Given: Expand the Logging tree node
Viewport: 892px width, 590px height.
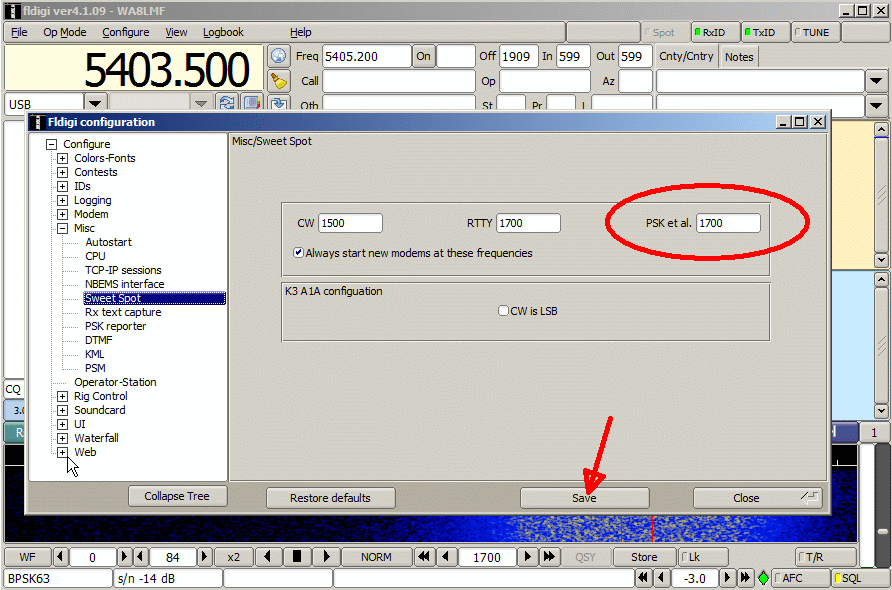Looking at the screenshot, I should (63, 200).
